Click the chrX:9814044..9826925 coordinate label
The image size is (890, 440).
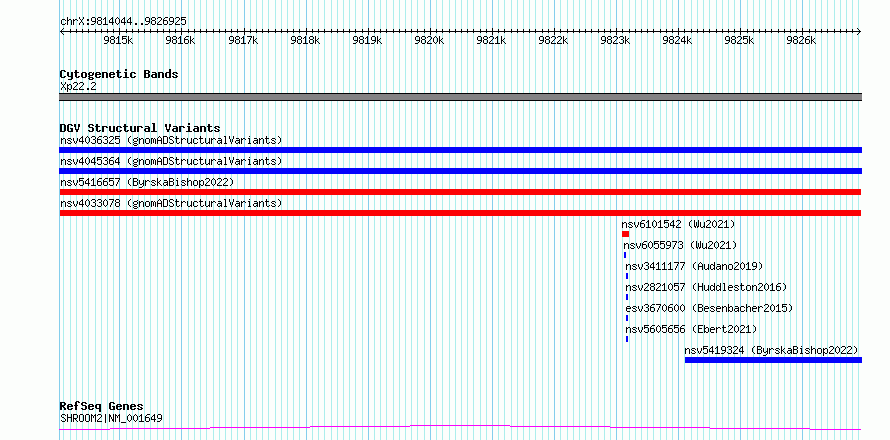tap(123, 22)
